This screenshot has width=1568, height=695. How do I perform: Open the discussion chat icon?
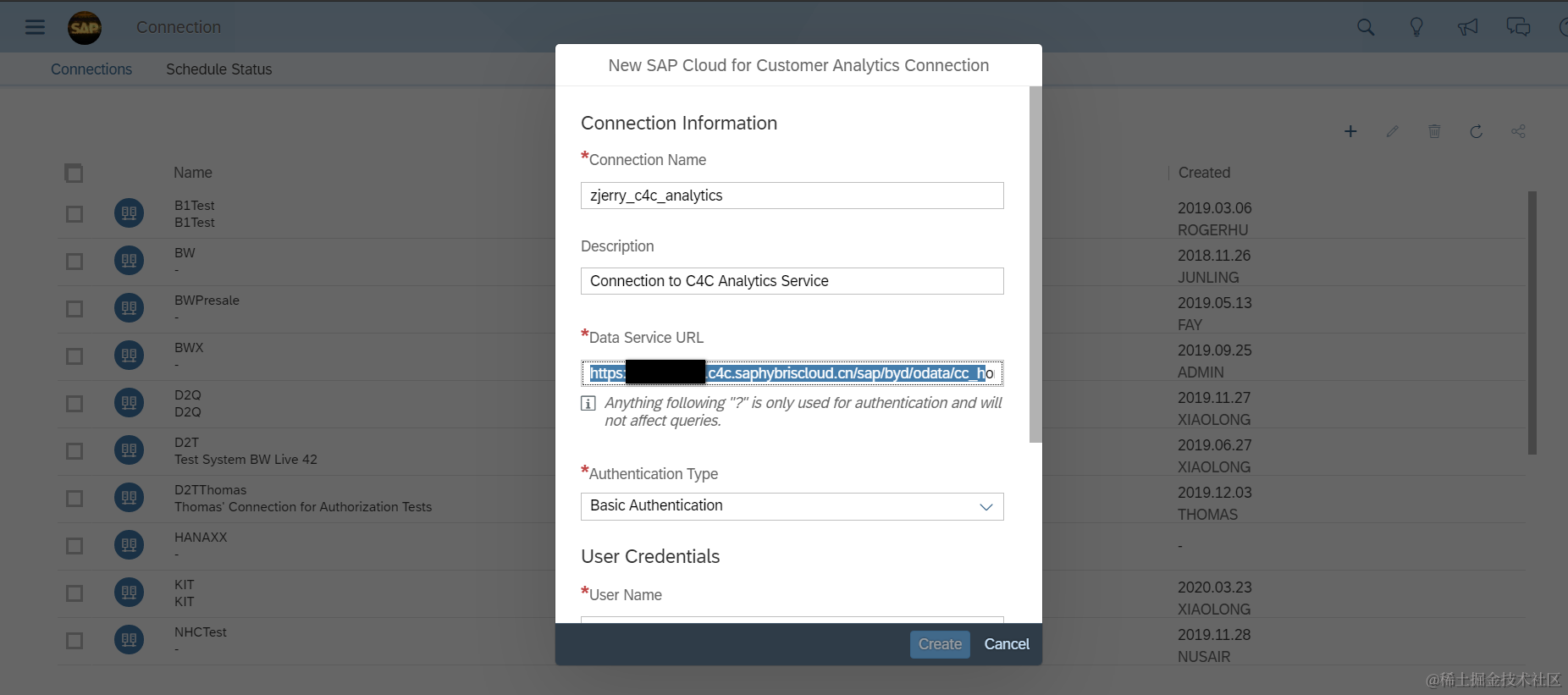tap(1518, 27)
